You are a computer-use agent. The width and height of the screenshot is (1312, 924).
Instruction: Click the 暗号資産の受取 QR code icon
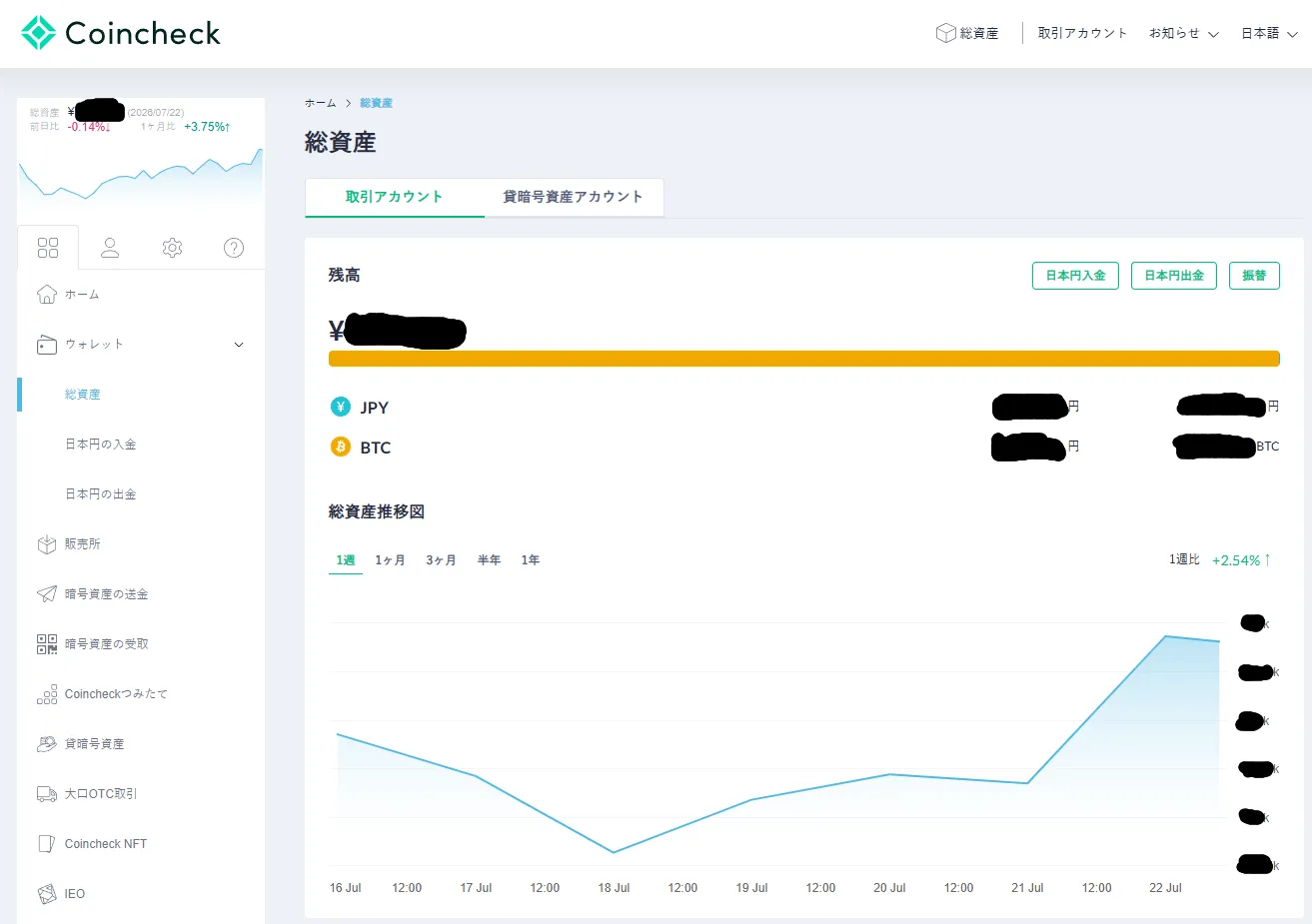(47, 644)
